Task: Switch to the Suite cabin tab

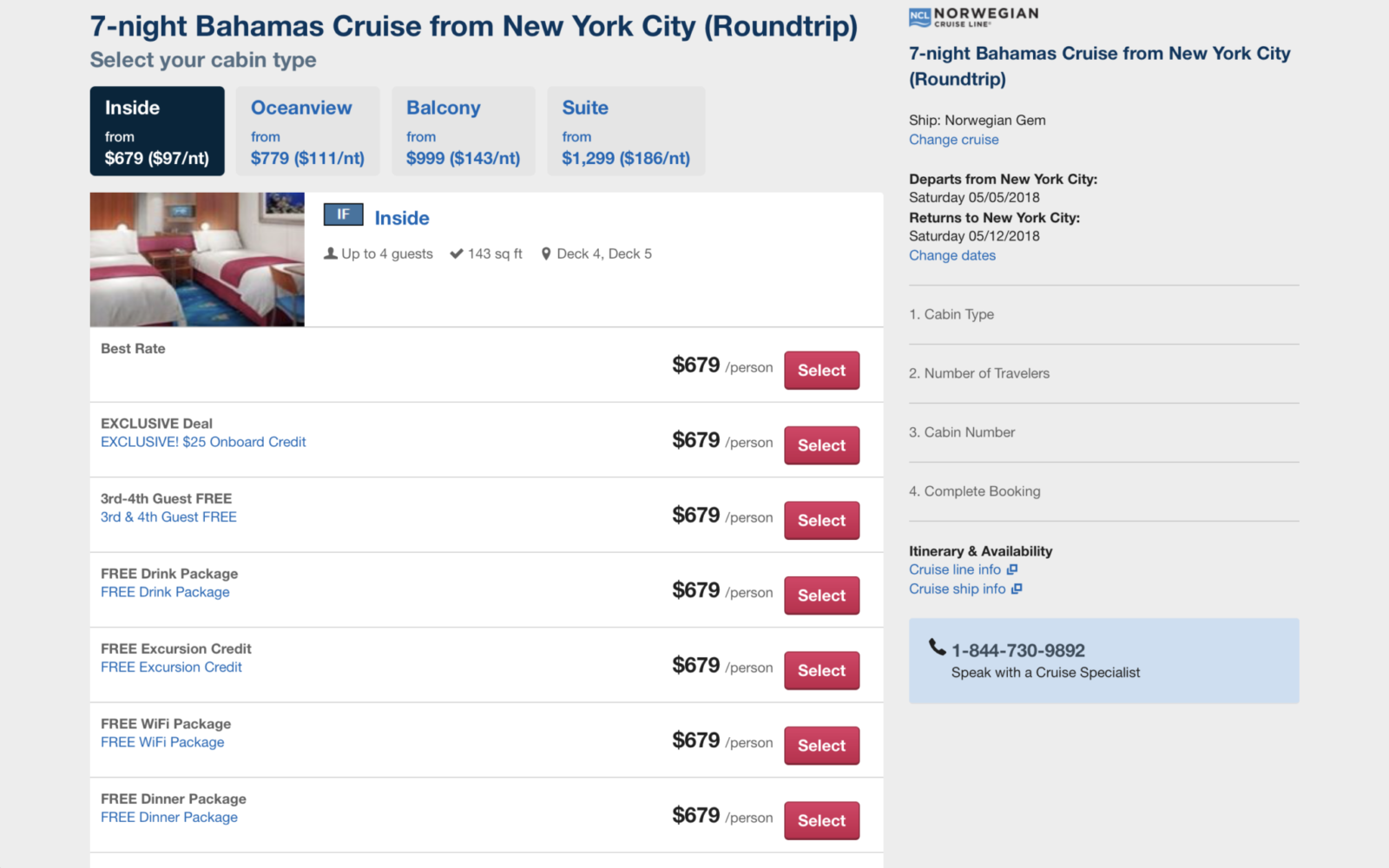Action: pyautogui.click(x=626, y=130)
